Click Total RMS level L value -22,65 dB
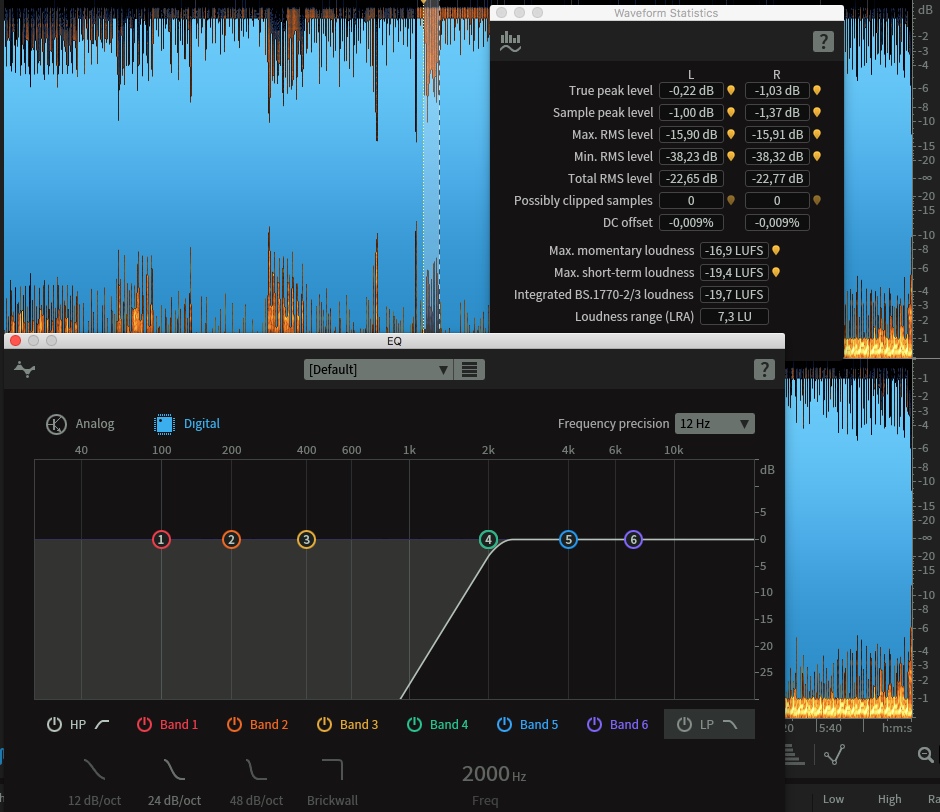 pos(691,179)
